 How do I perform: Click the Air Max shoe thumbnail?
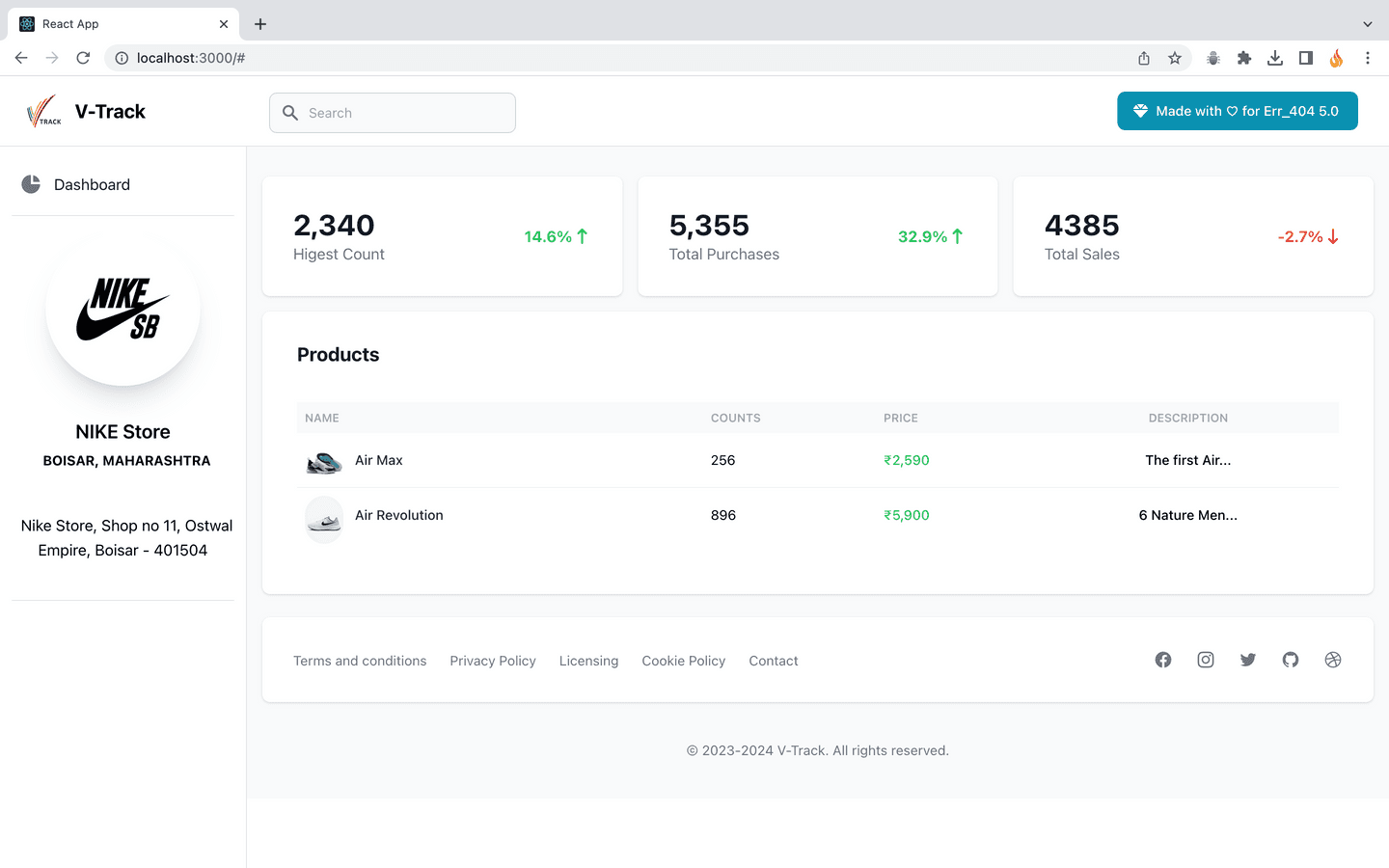[x=324, y=463]
